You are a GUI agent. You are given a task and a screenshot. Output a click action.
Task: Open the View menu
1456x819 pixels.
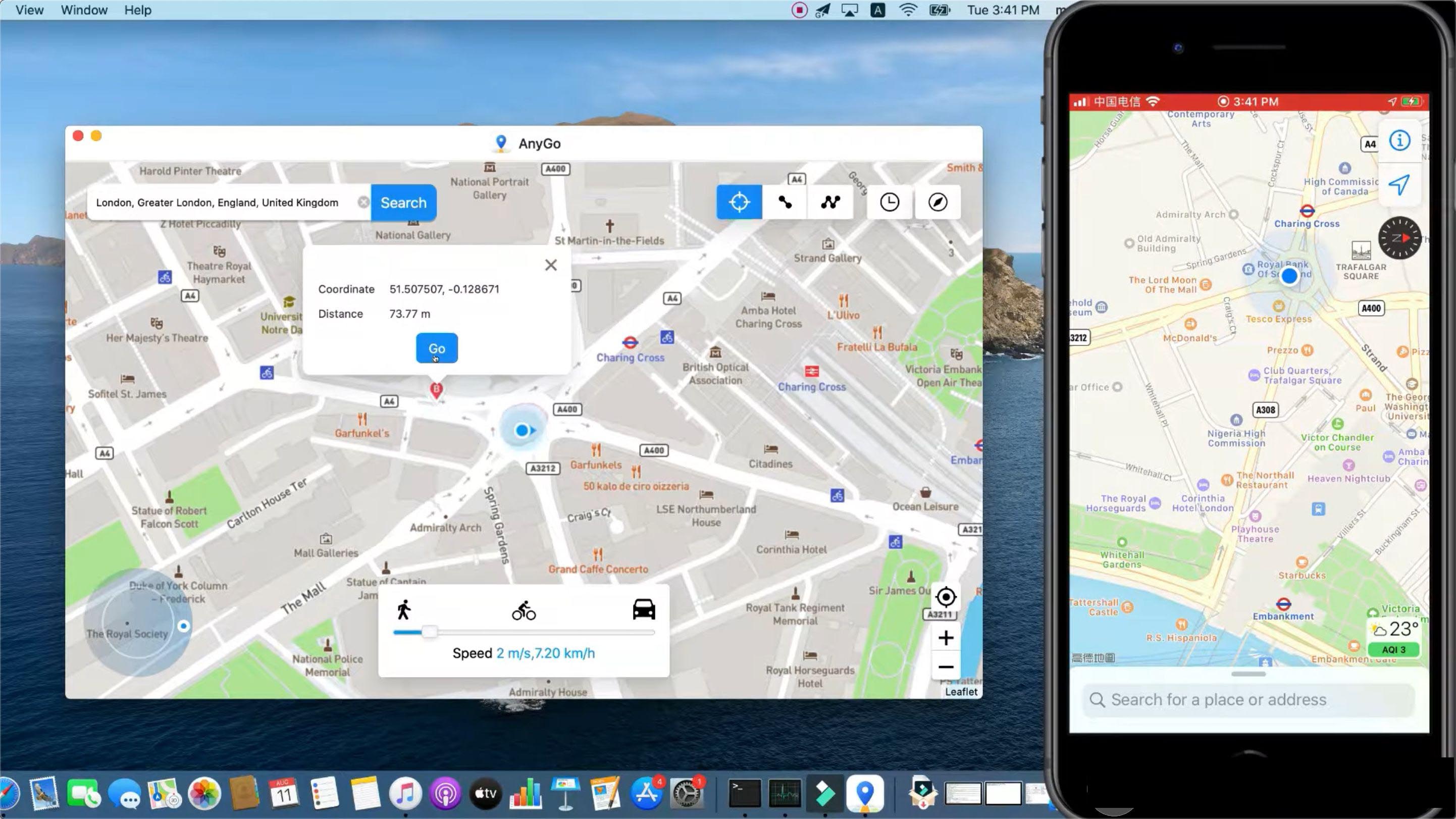(29, 10)
